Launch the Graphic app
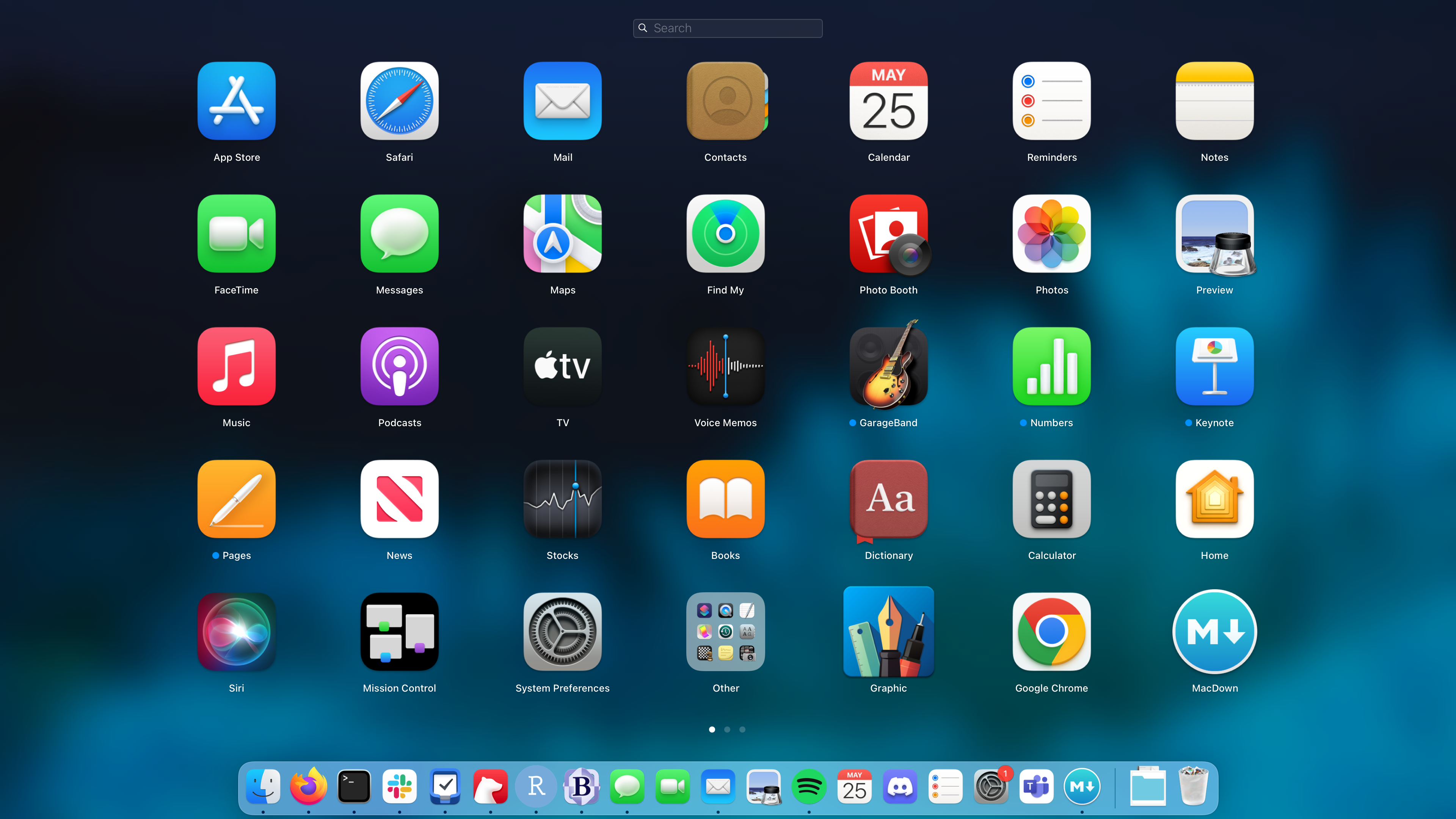The width and height of the screenshot is (1456, 819). pyautogui.click(x=888, y=632)
